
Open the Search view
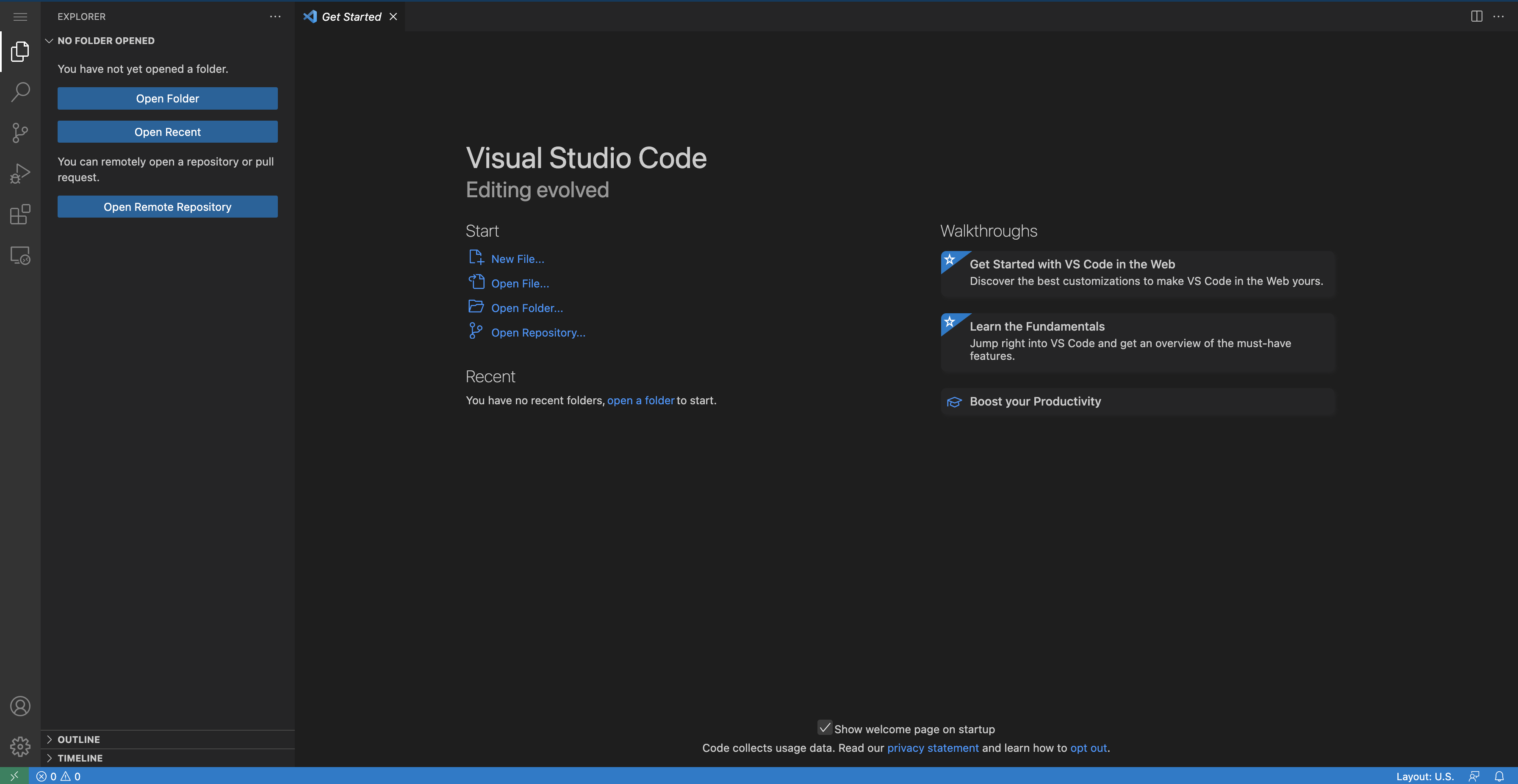pos(20,92)
